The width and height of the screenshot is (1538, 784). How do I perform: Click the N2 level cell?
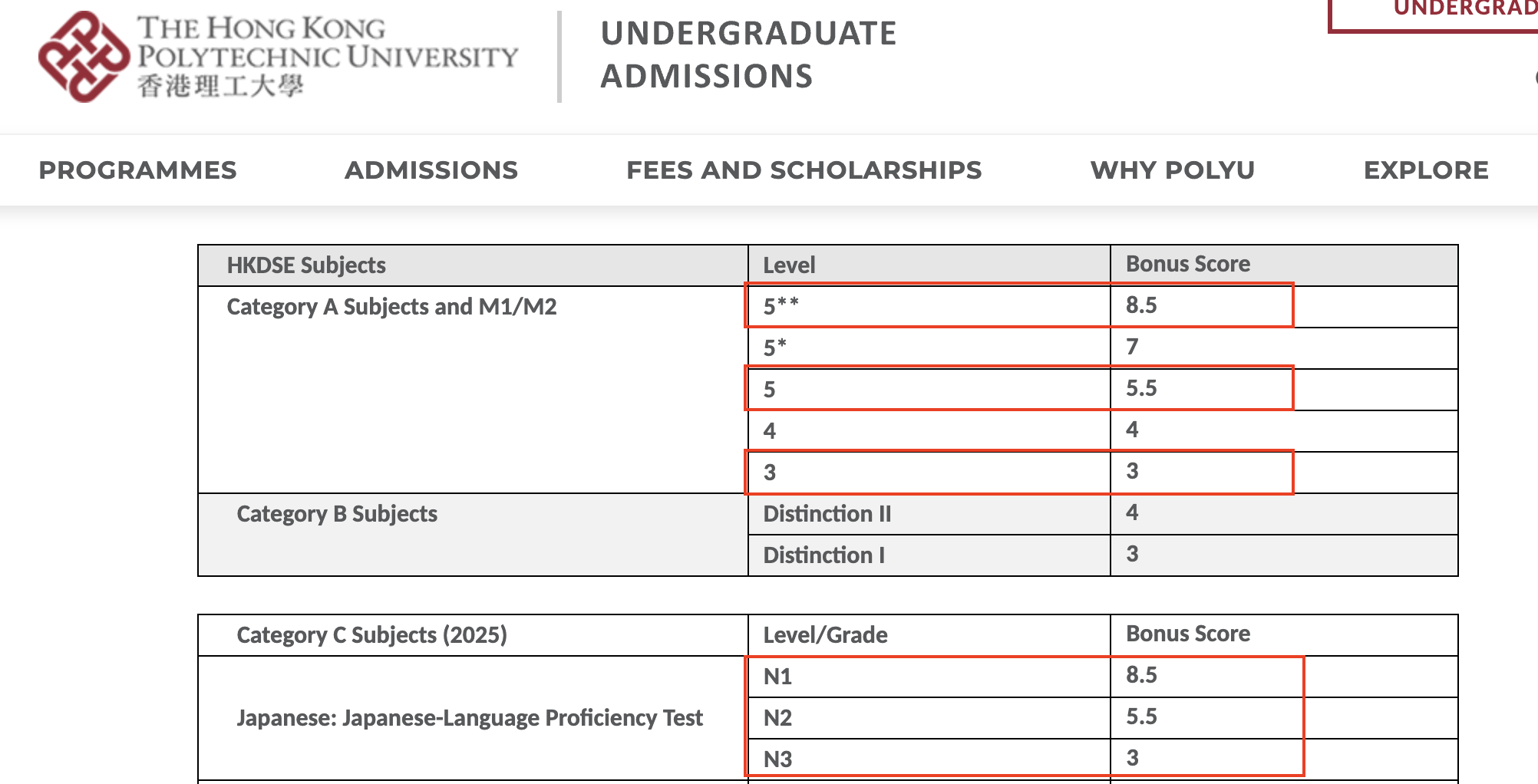pos(929,717)
